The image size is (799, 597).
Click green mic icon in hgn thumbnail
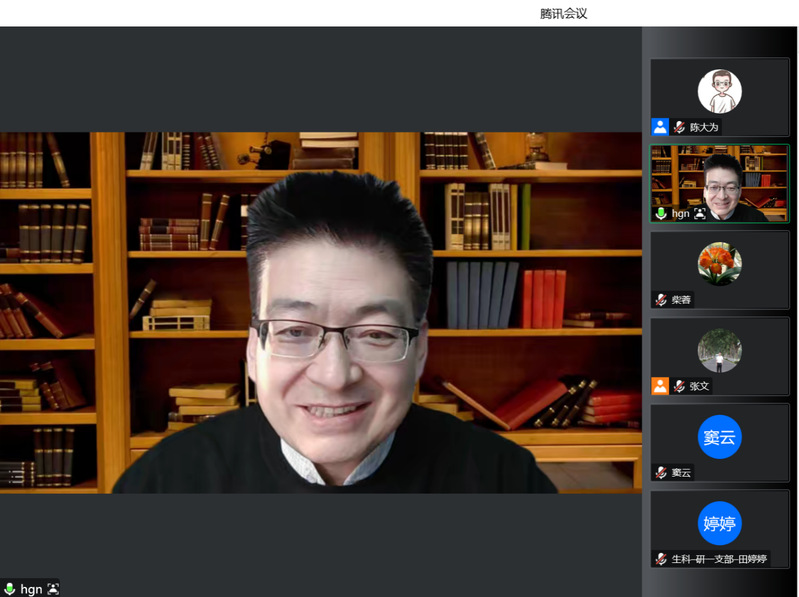tap(661, 213)
